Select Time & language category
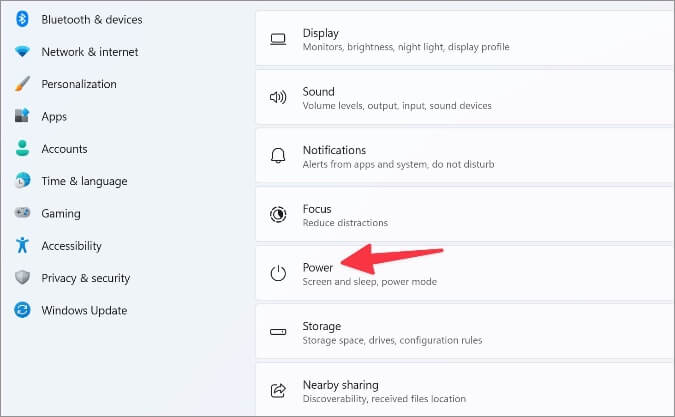Image resolution: width=675 pixels, height=417 pixels. 84,181
